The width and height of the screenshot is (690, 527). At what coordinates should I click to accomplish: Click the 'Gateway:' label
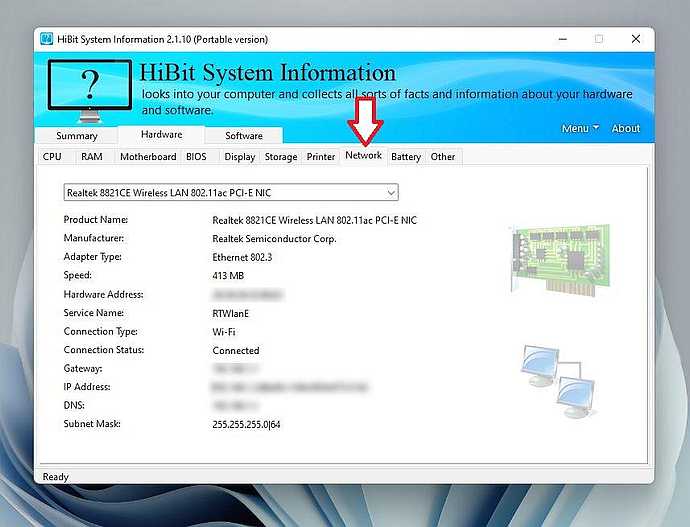[83, 368]
